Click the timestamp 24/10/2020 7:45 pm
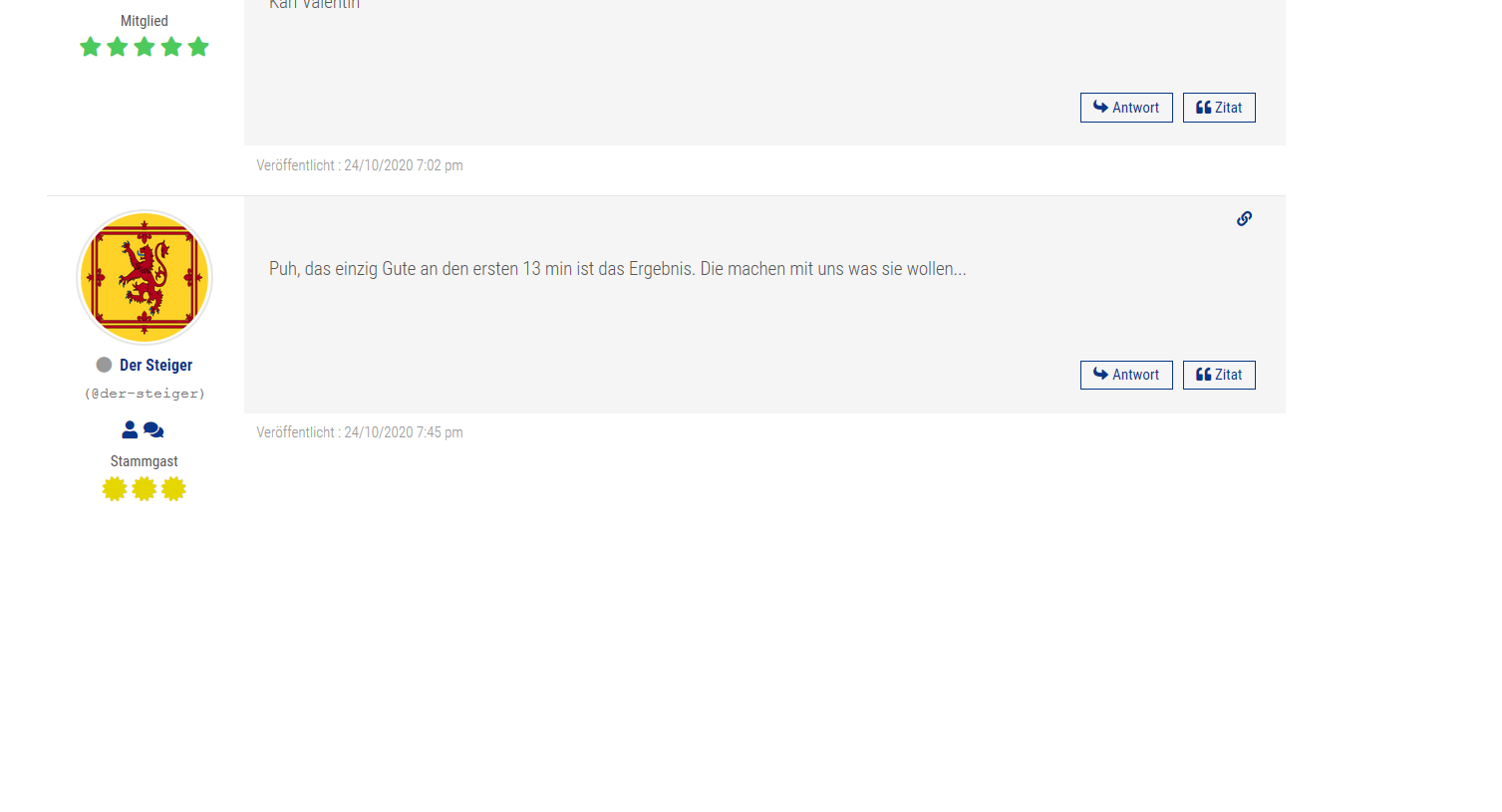 click(x=404, y=432)
